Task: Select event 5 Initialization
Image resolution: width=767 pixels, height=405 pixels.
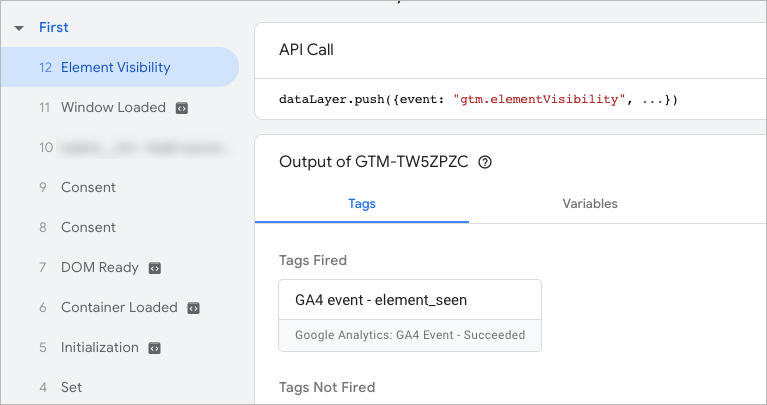Action: click(x=99, y=348)
